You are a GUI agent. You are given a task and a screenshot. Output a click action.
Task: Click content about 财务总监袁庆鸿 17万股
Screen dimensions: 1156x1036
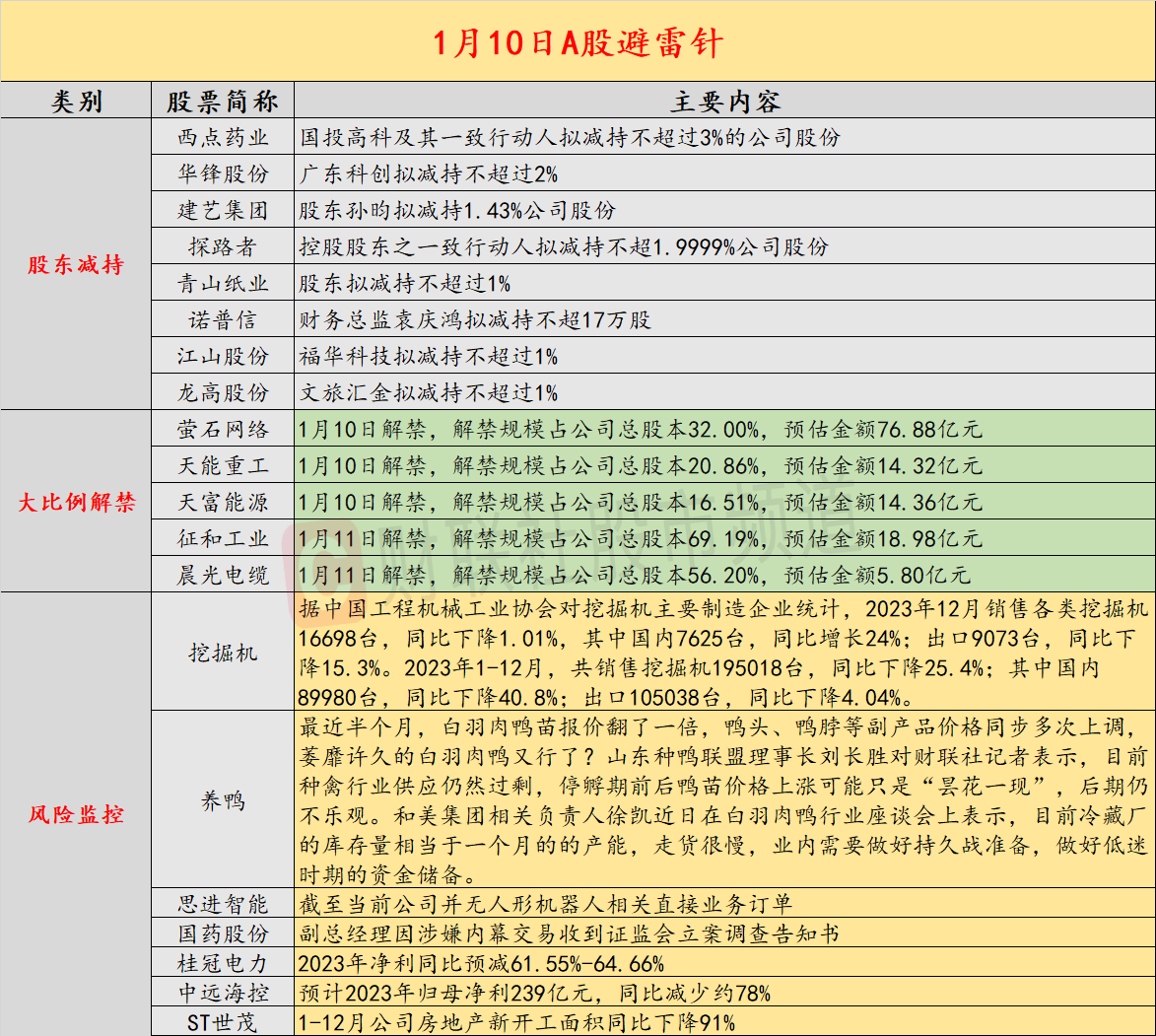pos(475,319)
